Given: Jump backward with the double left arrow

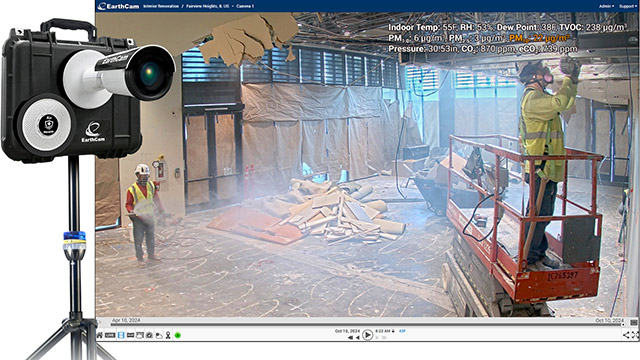Looking at the screenshot, I should pyautogui.click(x=350, y=338).
